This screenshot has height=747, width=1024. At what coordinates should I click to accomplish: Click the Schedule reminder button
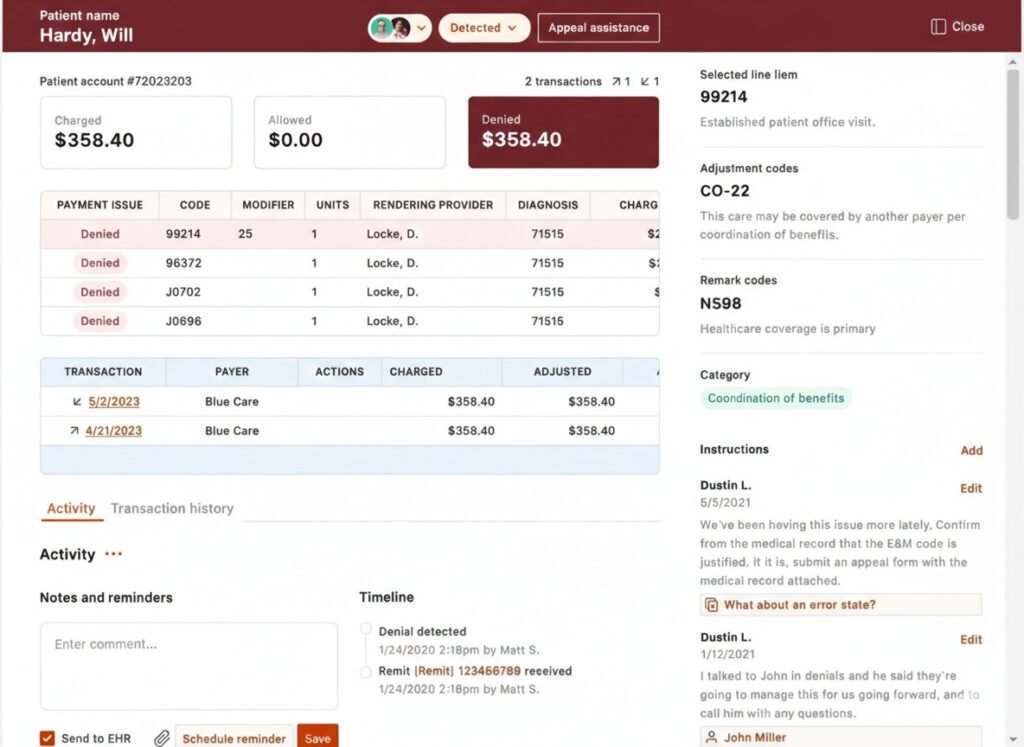click(x=234, y=738)
